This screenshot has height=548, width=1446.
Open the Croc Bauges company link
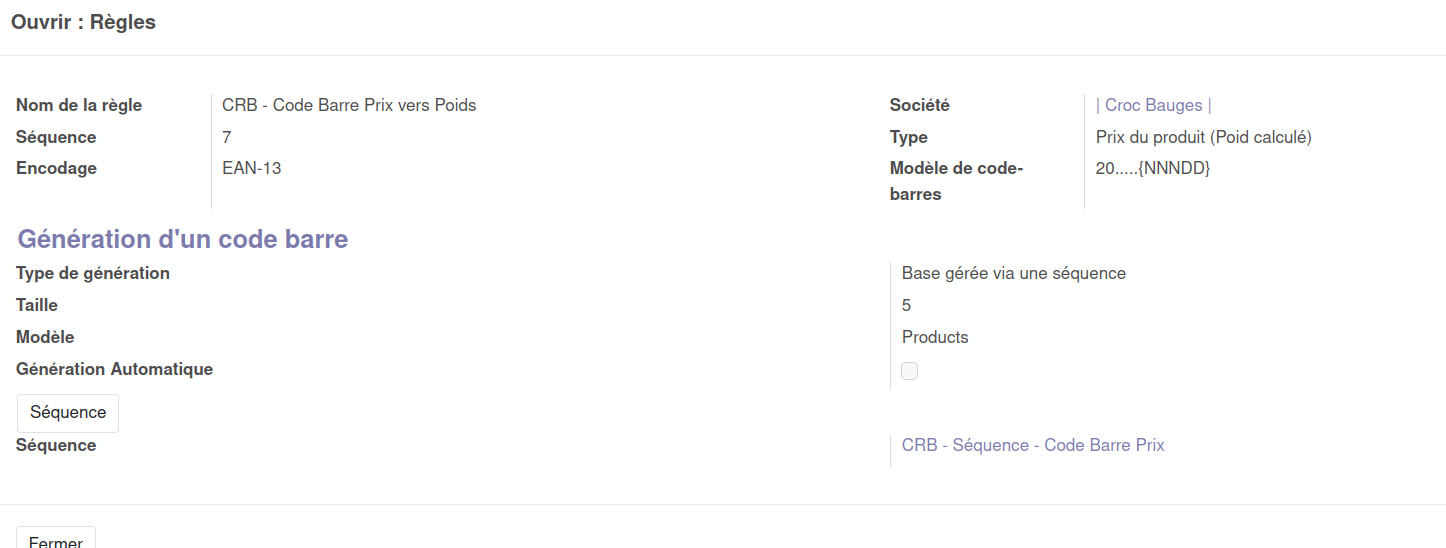click(1153, 105)
